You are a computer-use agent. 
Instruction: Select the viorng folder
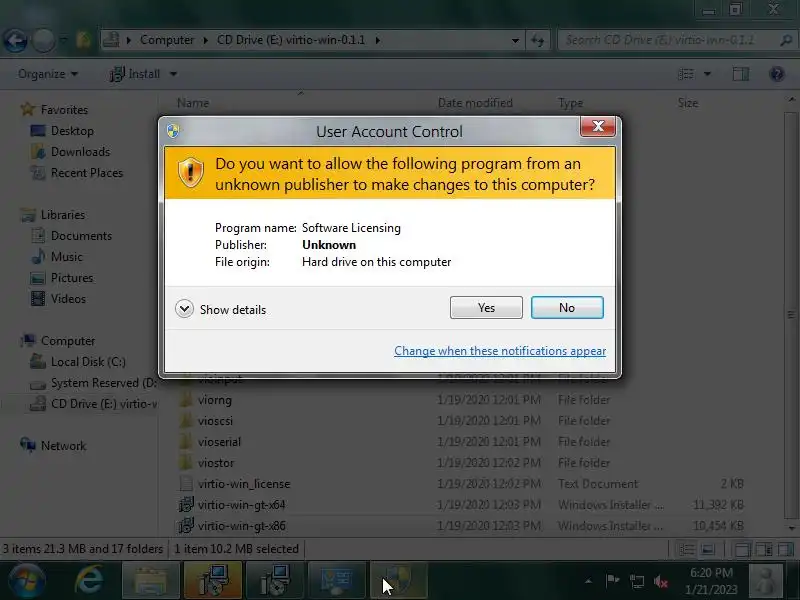214,400
